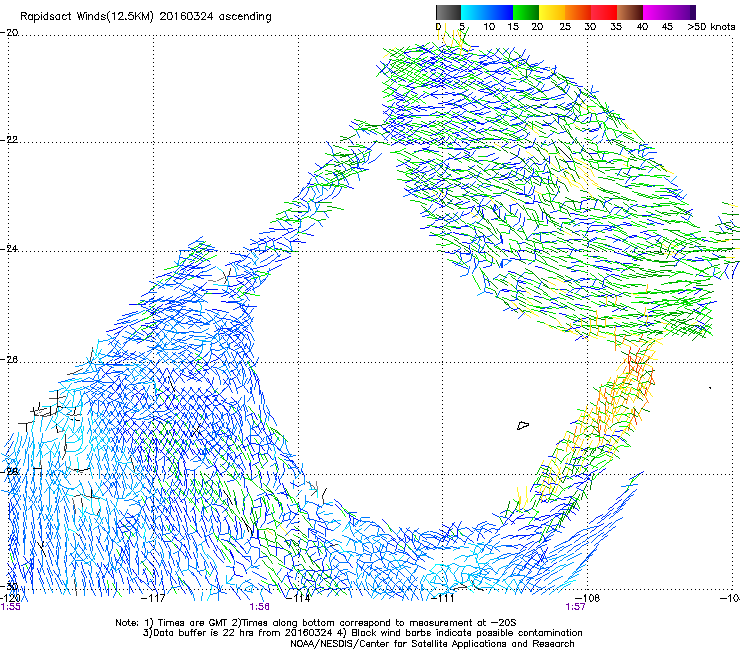The height and width of the screenshot is (650, 740).
Task: Click the purple 1:57 time stamp
Action: click(x=575, y=607)
